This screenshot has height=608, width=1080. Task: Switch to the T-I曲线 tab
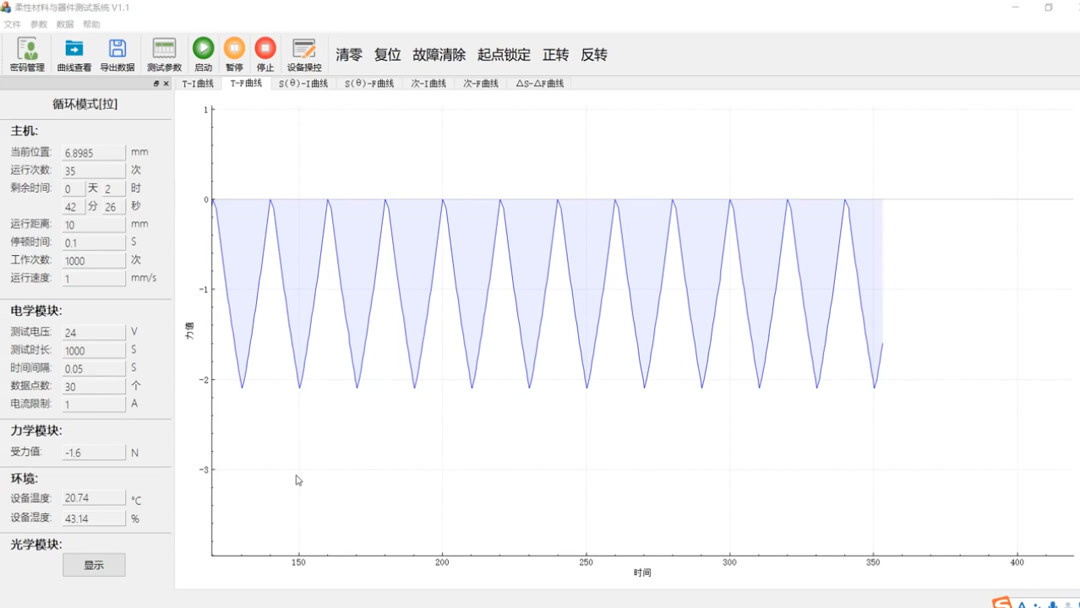point(196,84)
